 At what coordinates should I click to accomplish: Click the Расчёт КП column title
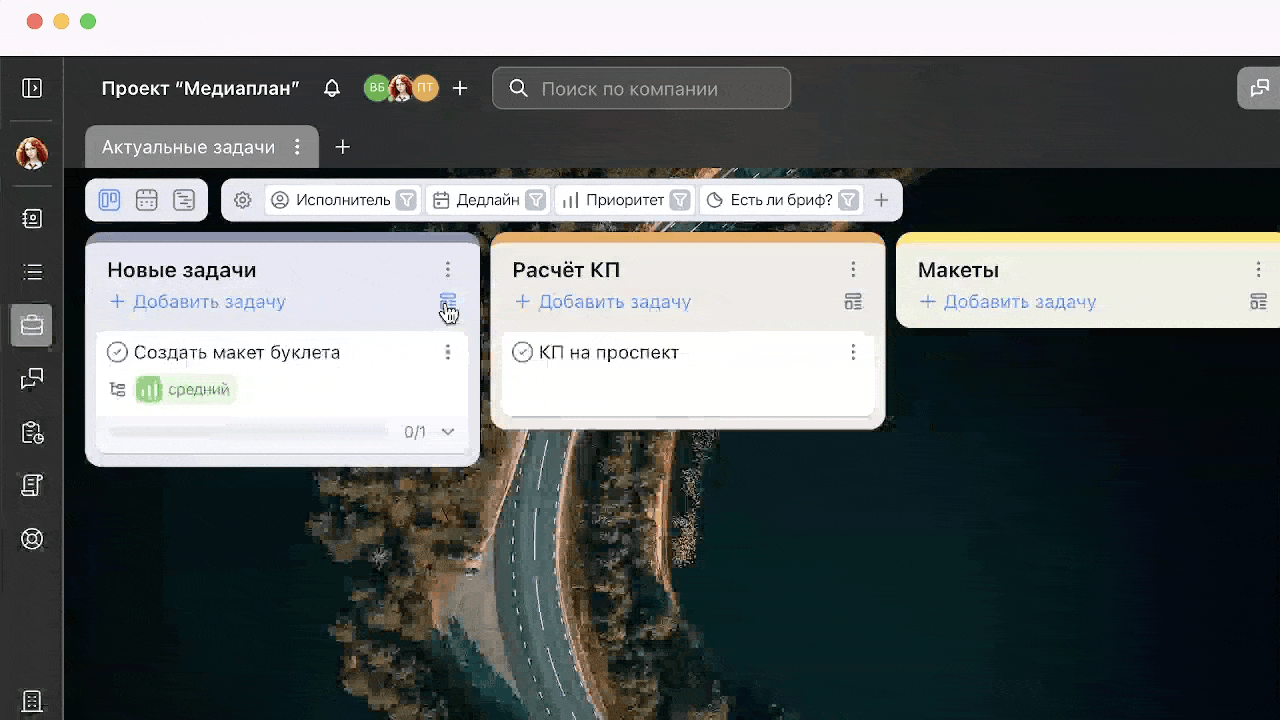coord(566,270)
